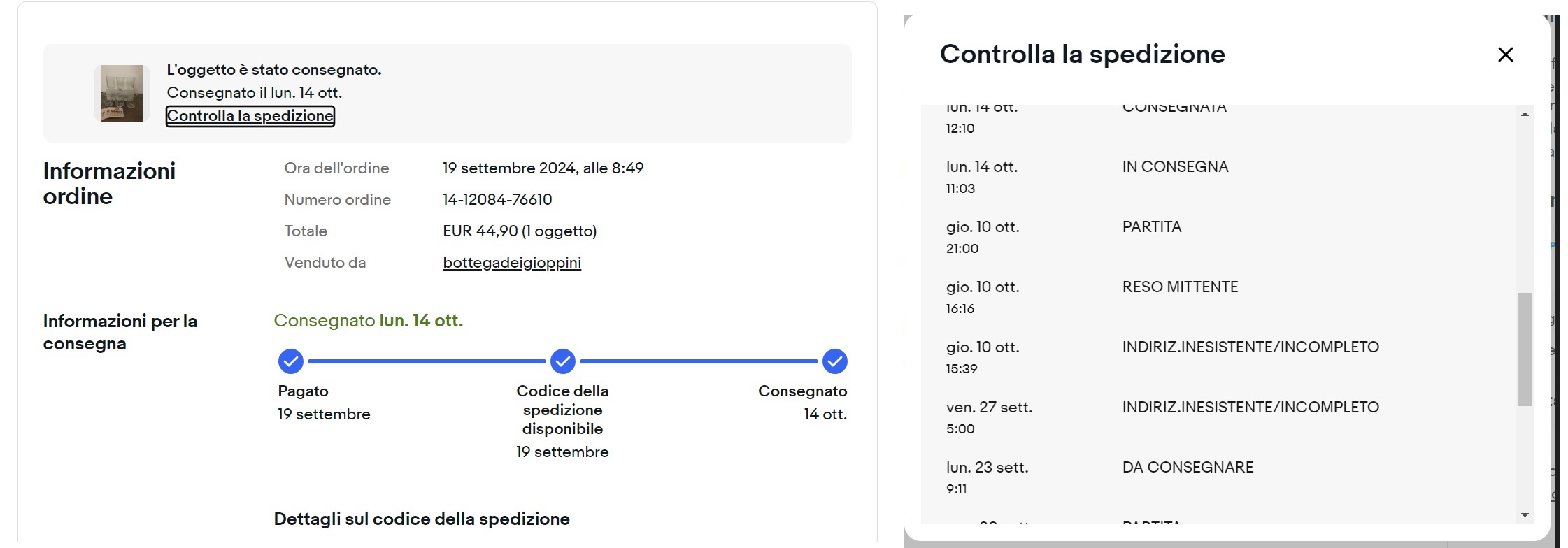The image size is (1568, 548).
Task: Click the purchased item thumbnail image
Action: pos(122,93)
